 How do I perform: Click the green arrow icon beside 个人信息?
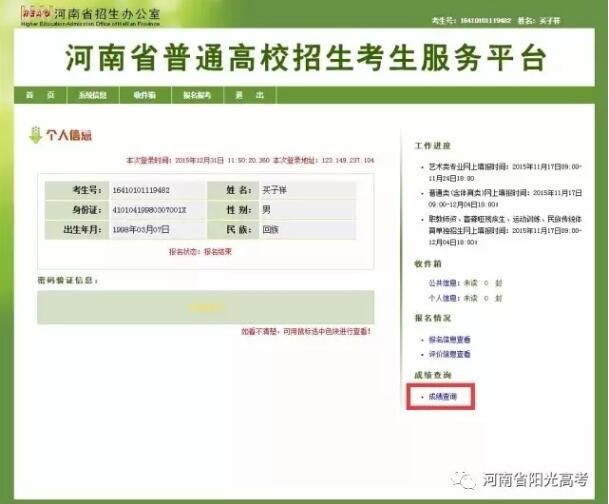35,135
